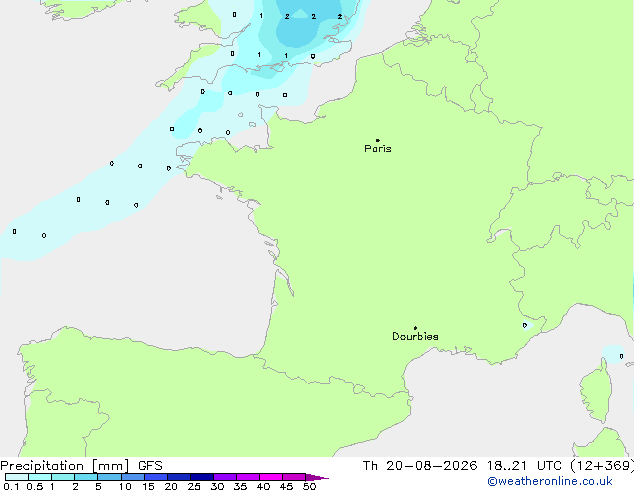
Task: Open the weatheronline.co.uk copyright link
Action: tap(550, 481)
